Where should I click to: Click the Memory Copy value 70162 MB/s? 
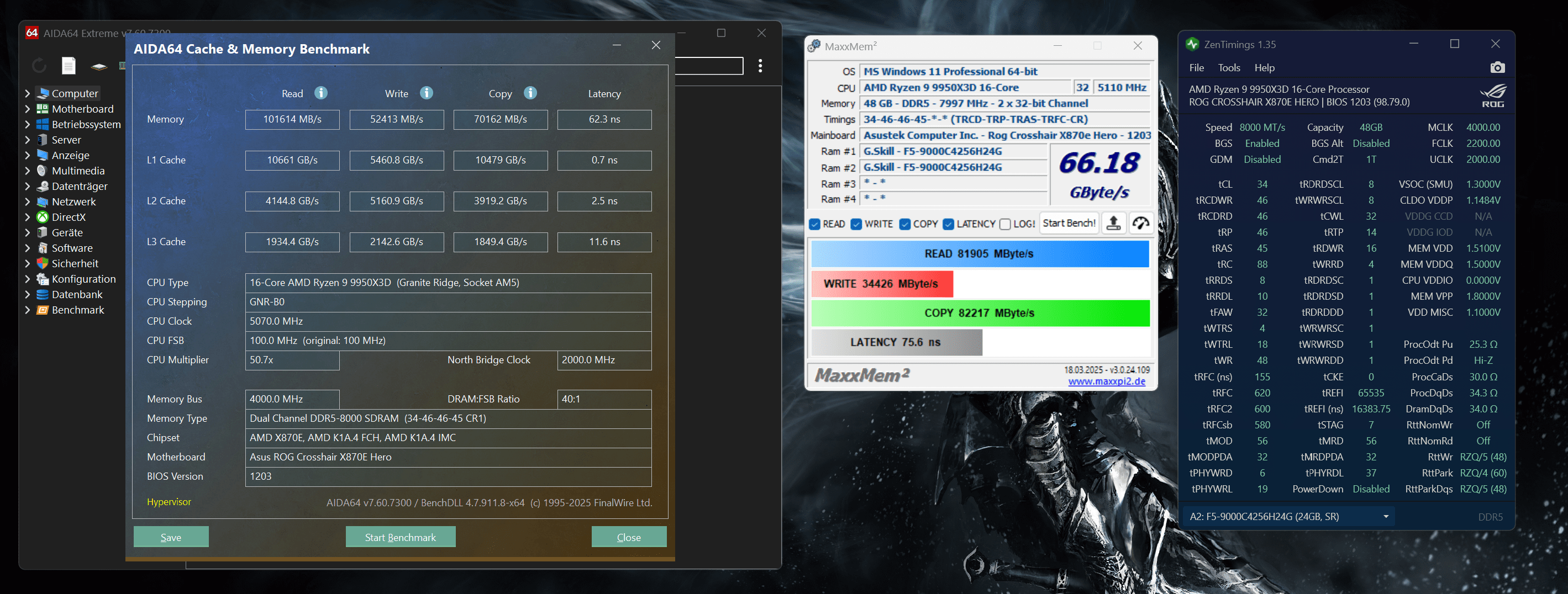pyautogui.click(x=501, y=120)
